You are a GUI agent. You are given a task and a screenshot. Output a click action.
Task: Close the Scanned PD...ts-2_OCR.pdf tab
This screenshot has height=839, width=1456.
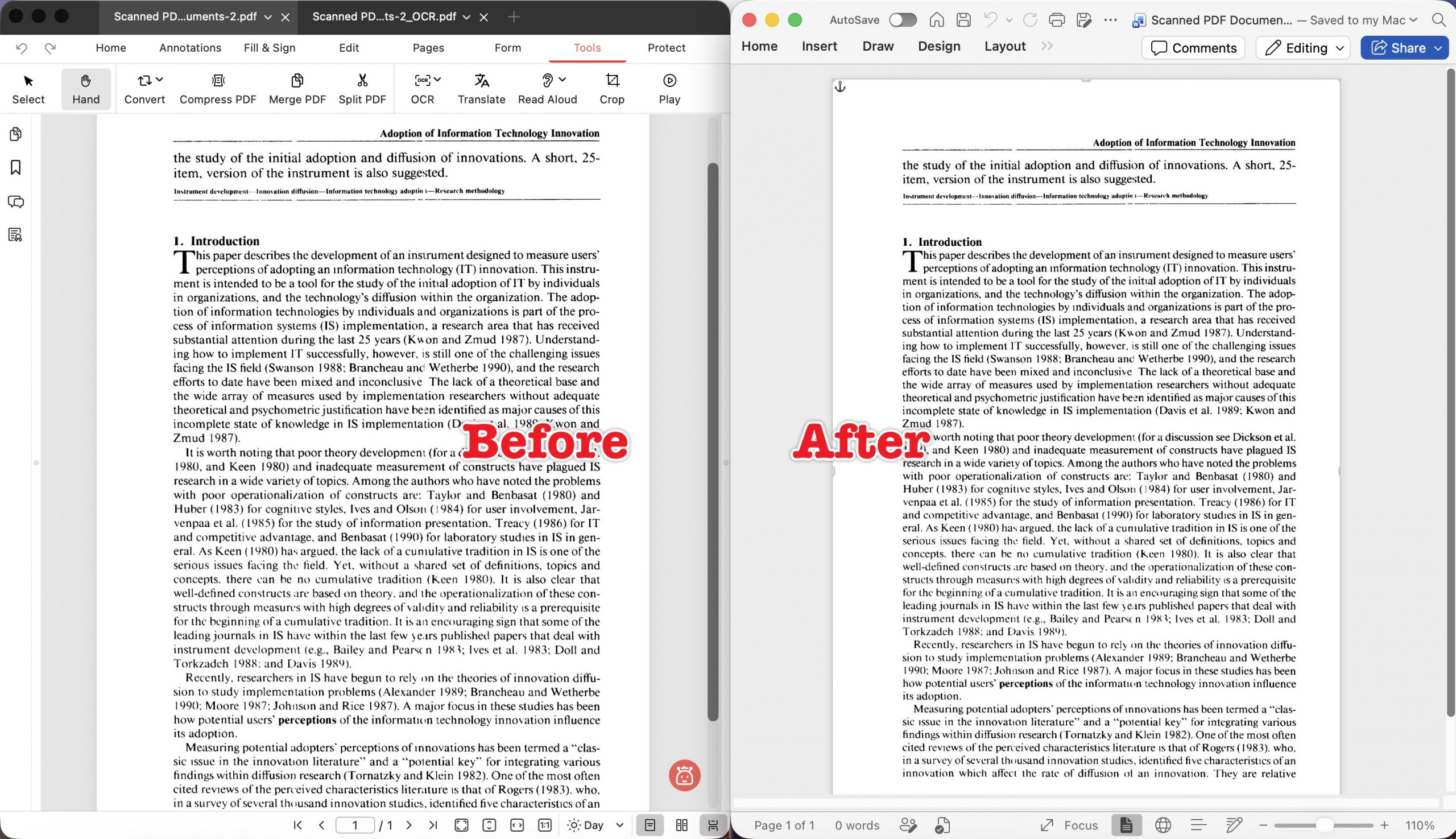484,17
